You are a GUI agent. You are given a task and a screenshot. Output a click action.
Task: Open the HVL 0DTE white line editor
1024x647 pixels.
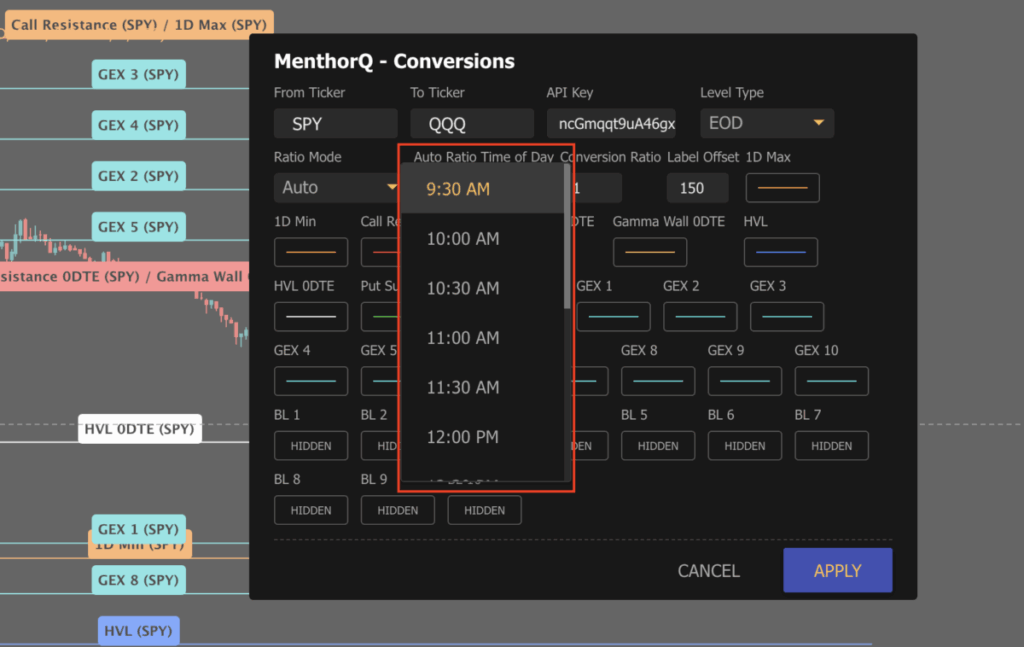coord(310,316)
